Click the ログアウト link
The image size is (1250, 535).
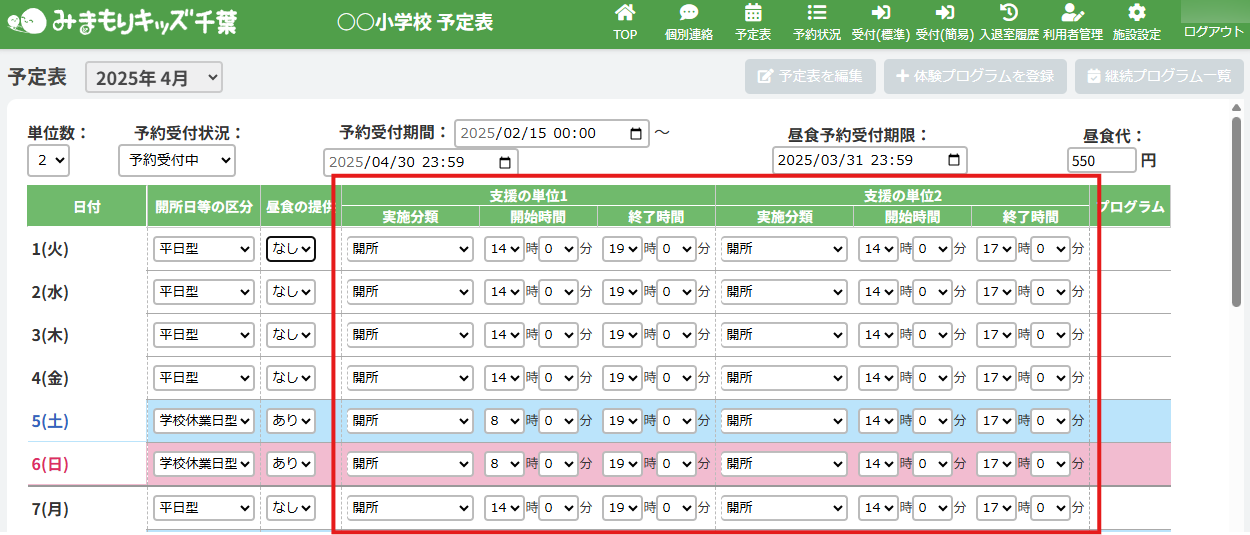pyautogui.click(x=1213, y=32)
